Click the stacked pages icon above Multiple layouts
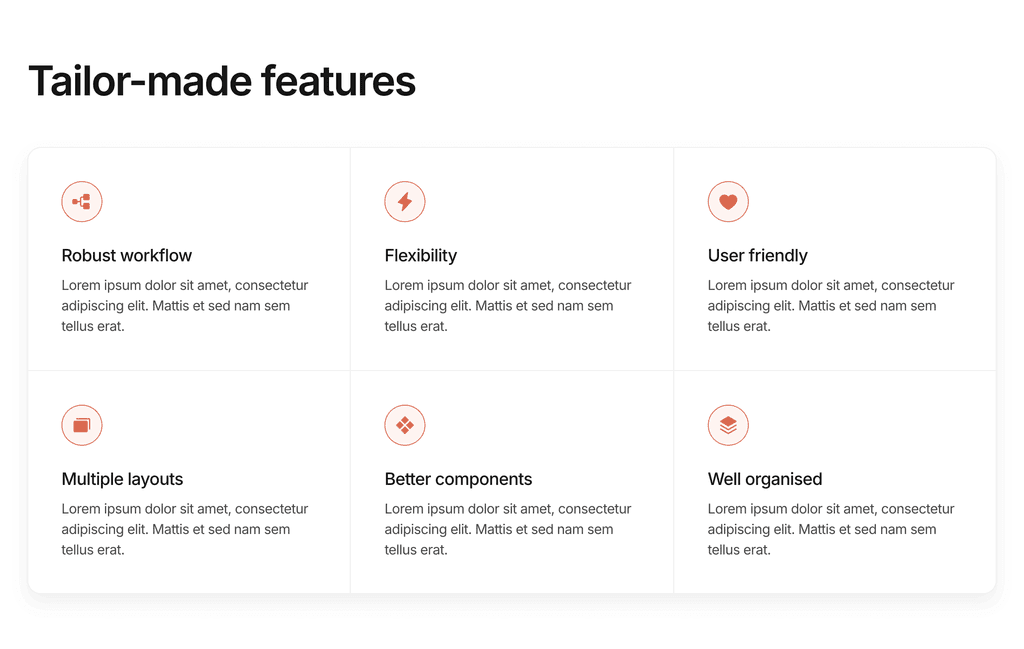1024x649 pixels. click(81, 425)
